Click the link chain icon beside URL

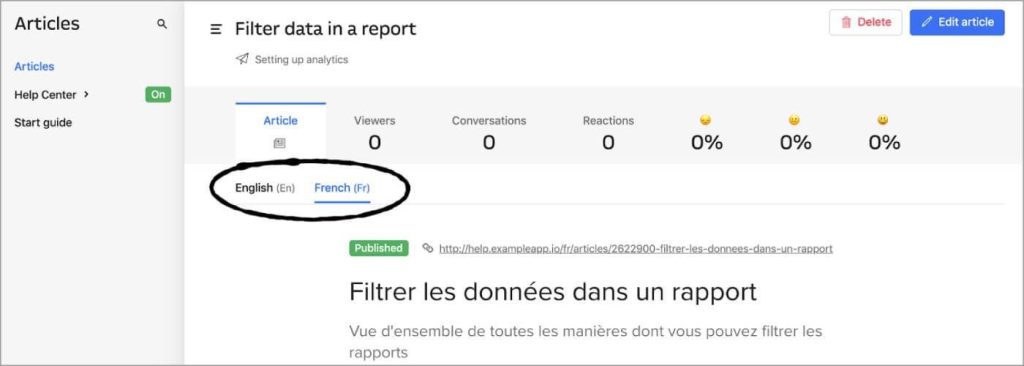coord(428,248)
